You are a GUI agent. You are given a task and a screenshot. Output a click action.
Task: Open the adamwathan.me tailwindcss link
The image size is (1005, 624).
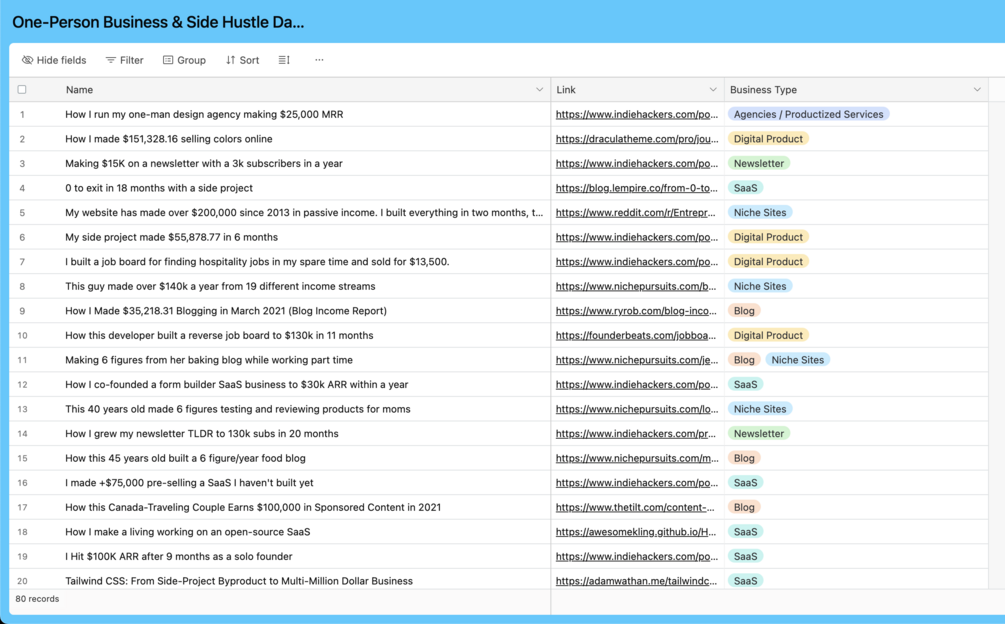click(x=636, y=581)
